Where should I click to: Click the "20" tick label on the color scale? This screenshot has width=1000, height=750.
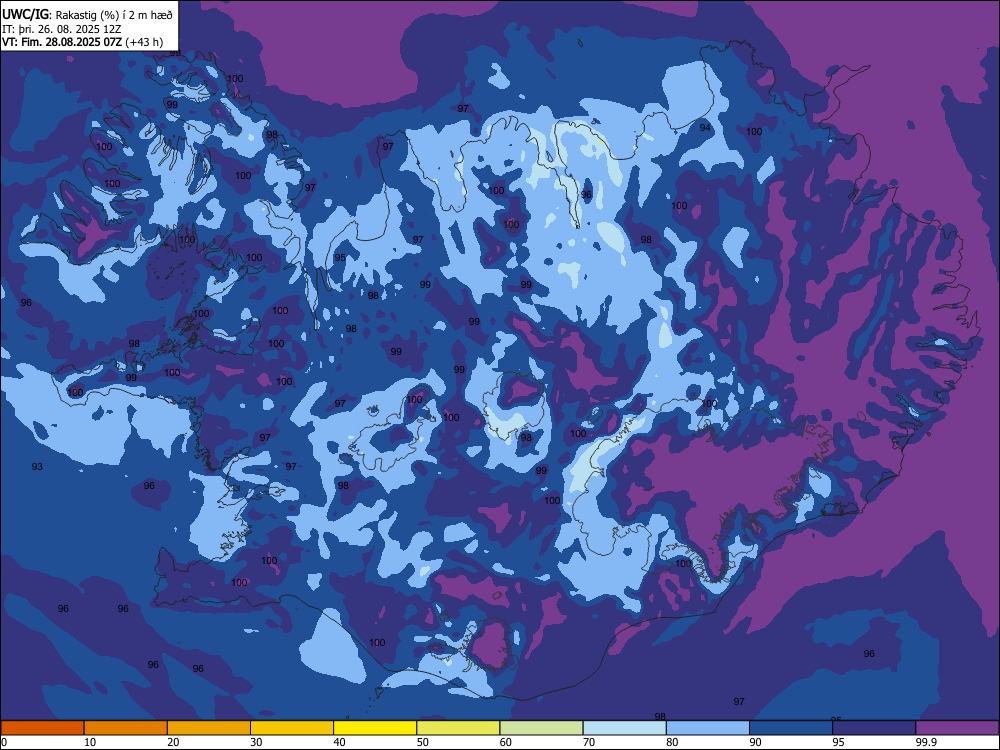click(173, 742)
